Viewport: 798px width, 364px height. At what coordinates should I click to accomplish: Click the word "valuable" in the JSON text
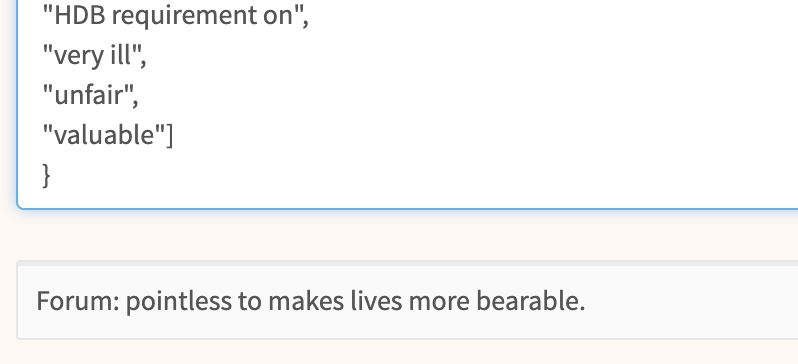pyautogui.click(x=104, y=135)
